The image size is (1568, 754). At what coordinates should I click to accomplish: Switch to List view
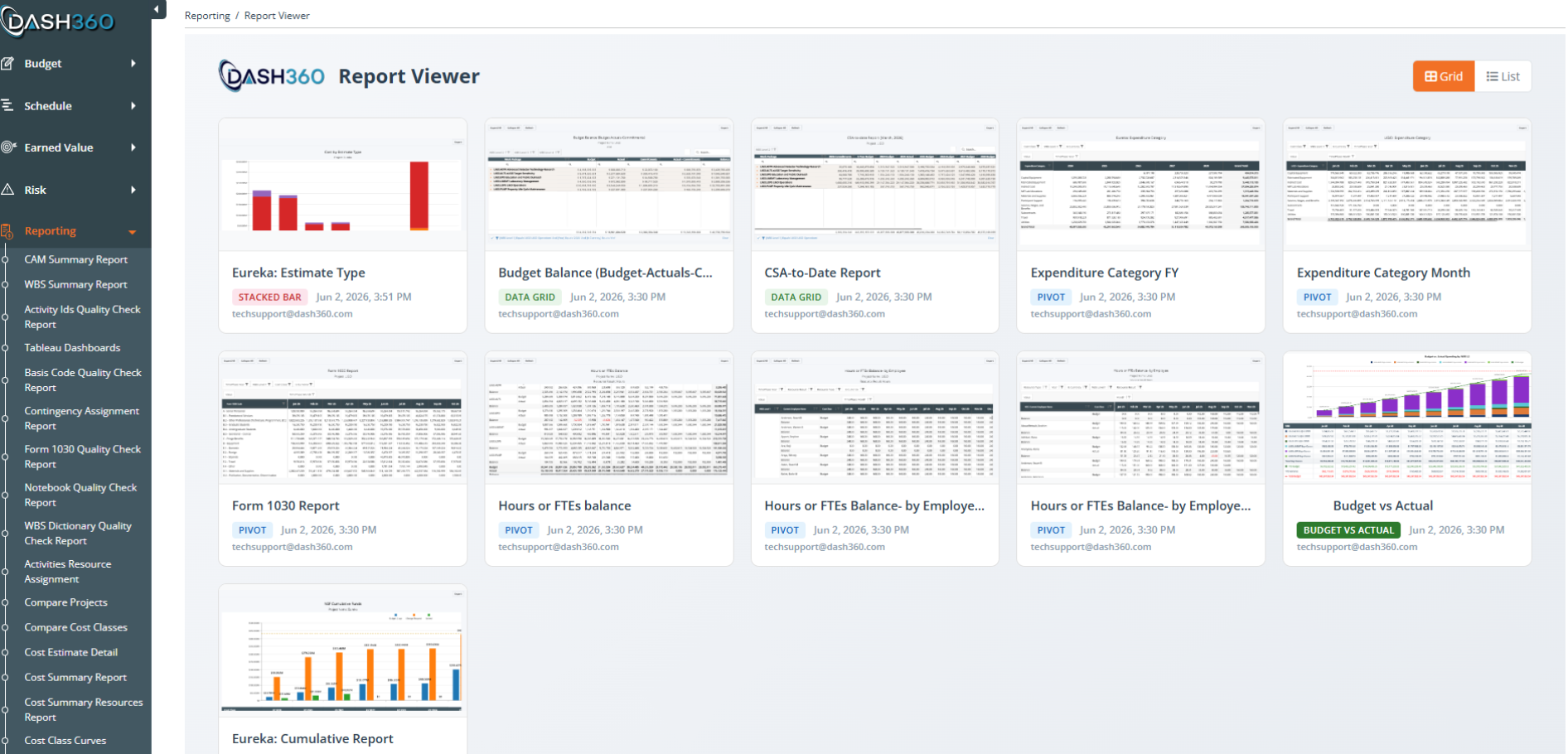click(x=1503, y=76)
